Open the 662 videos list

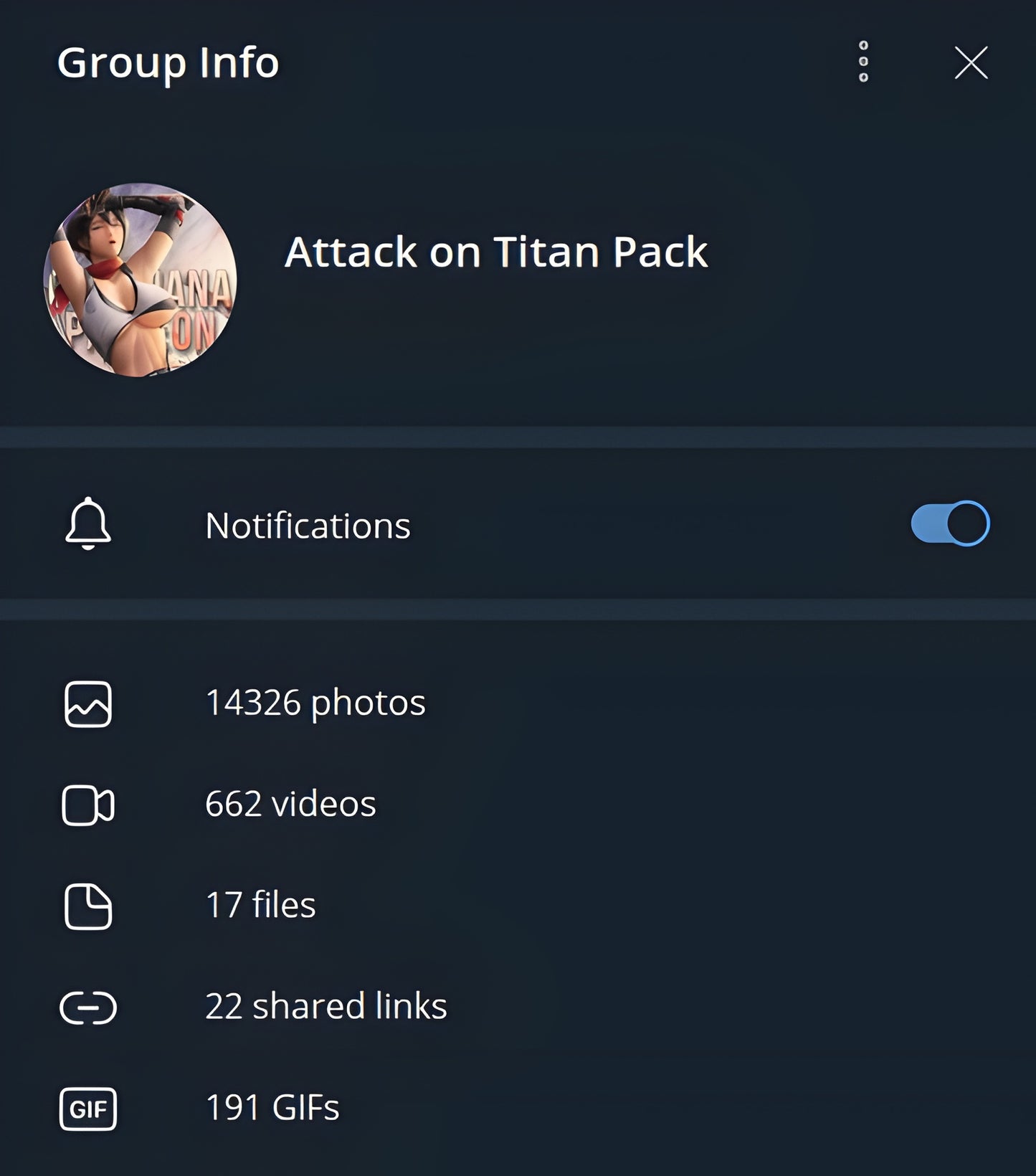point(290,804)
